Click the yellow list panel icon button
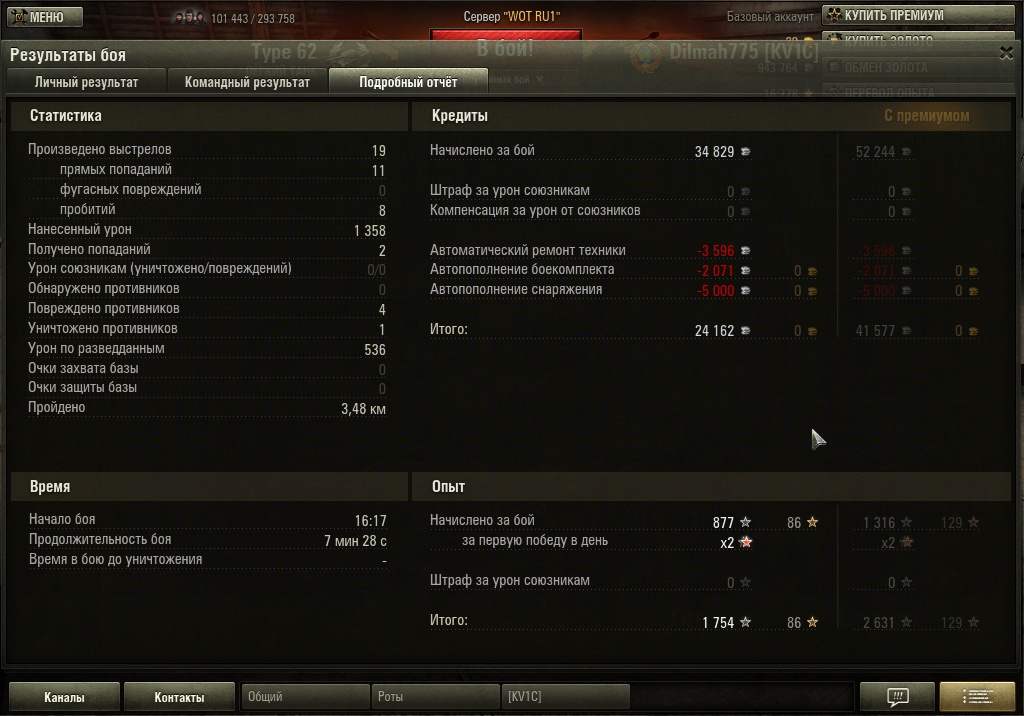 (x=978, y=696)
